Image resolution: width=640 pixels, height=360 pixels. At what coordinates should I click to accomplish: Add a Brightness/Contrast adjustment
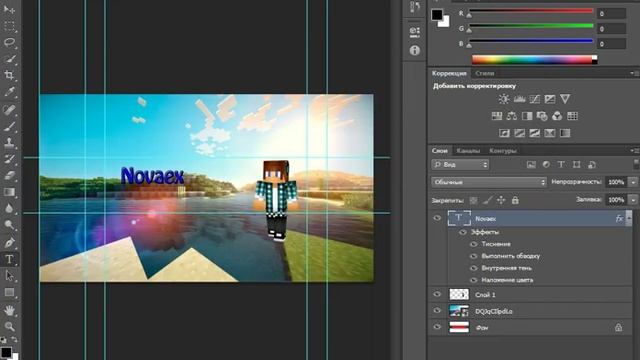pyautogui.click(x=504, y=99)
